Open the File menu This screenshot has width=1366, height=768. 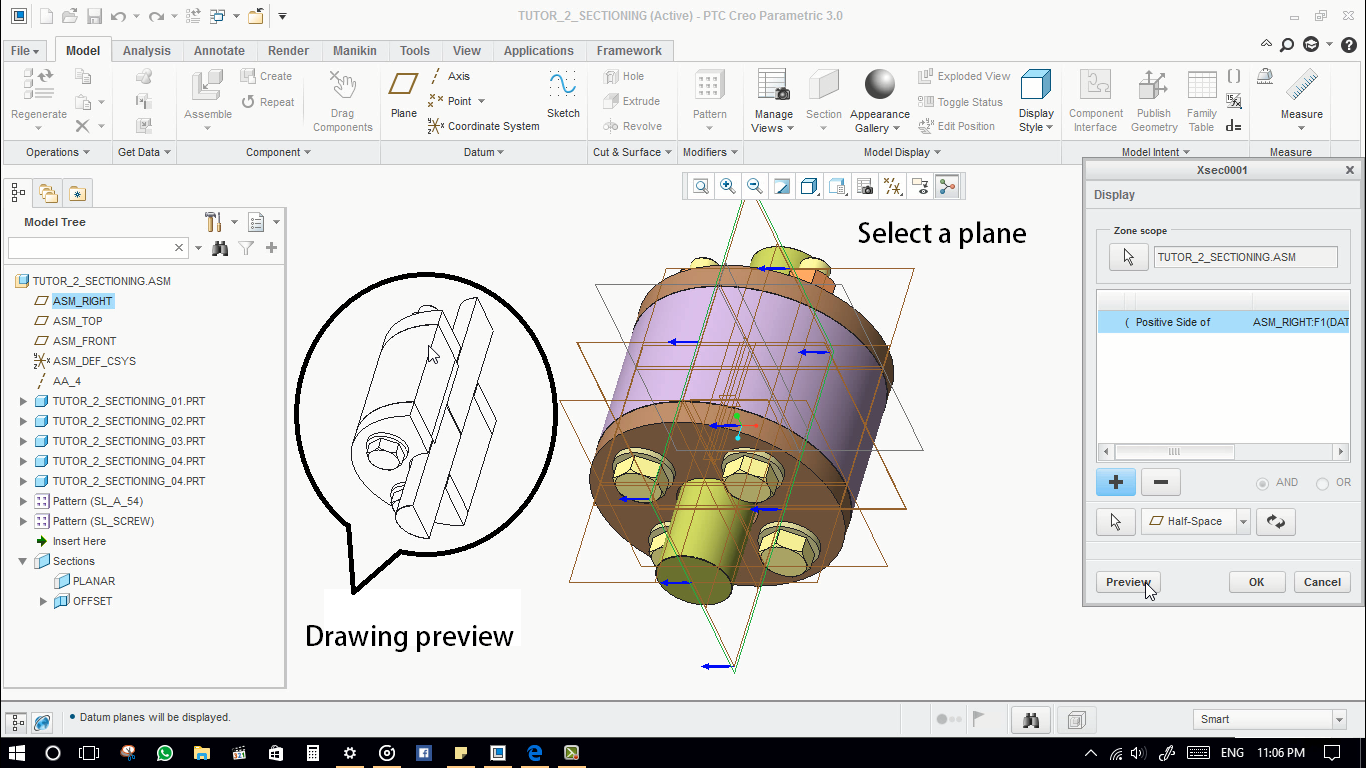(x=25, y=51)
